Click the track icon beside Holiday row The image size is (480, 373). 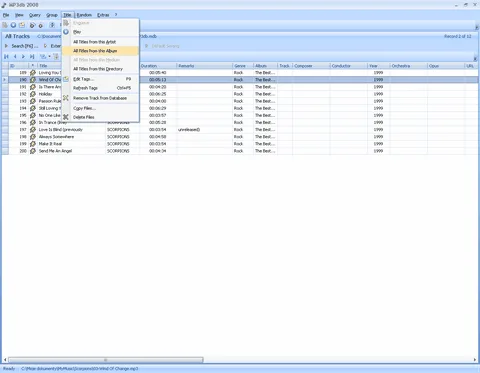pyautogui.click(x=33, y=94)
